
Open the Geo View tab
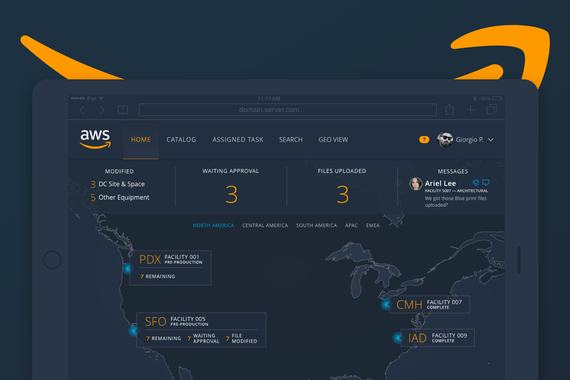(x=333, y=140)
